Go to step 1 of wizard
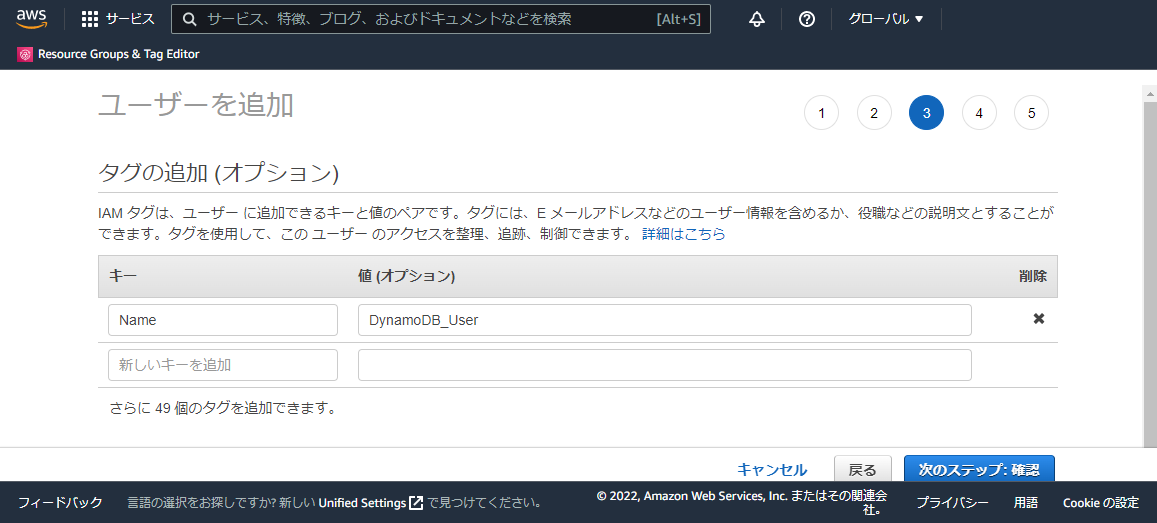Screen dimensions: 1157x523 pos(821,113)
